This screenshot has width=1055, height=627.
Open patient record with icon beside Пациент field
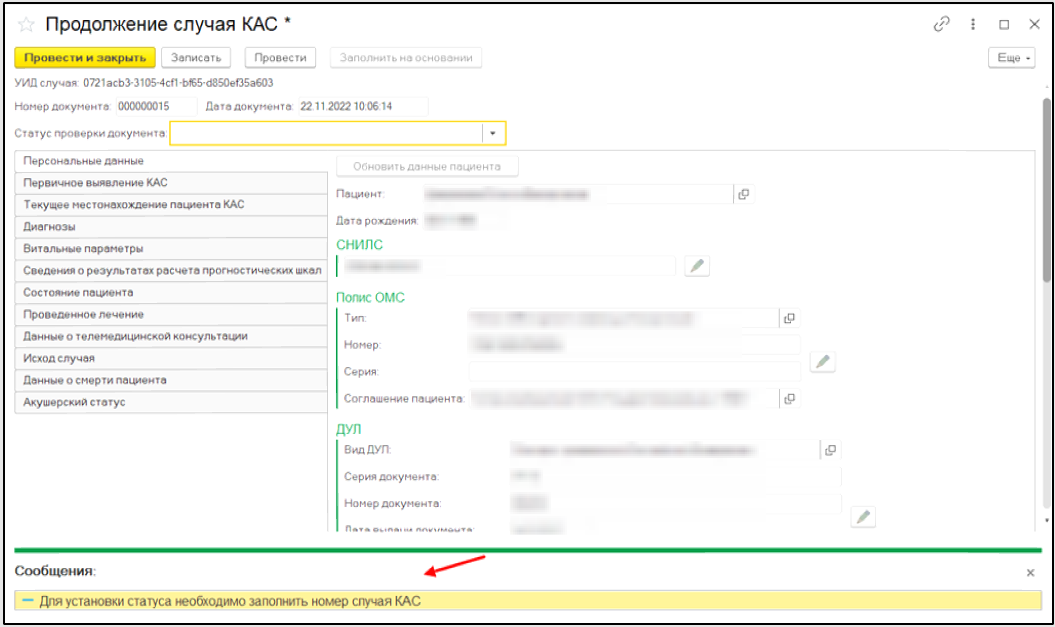tap(743, 194)
